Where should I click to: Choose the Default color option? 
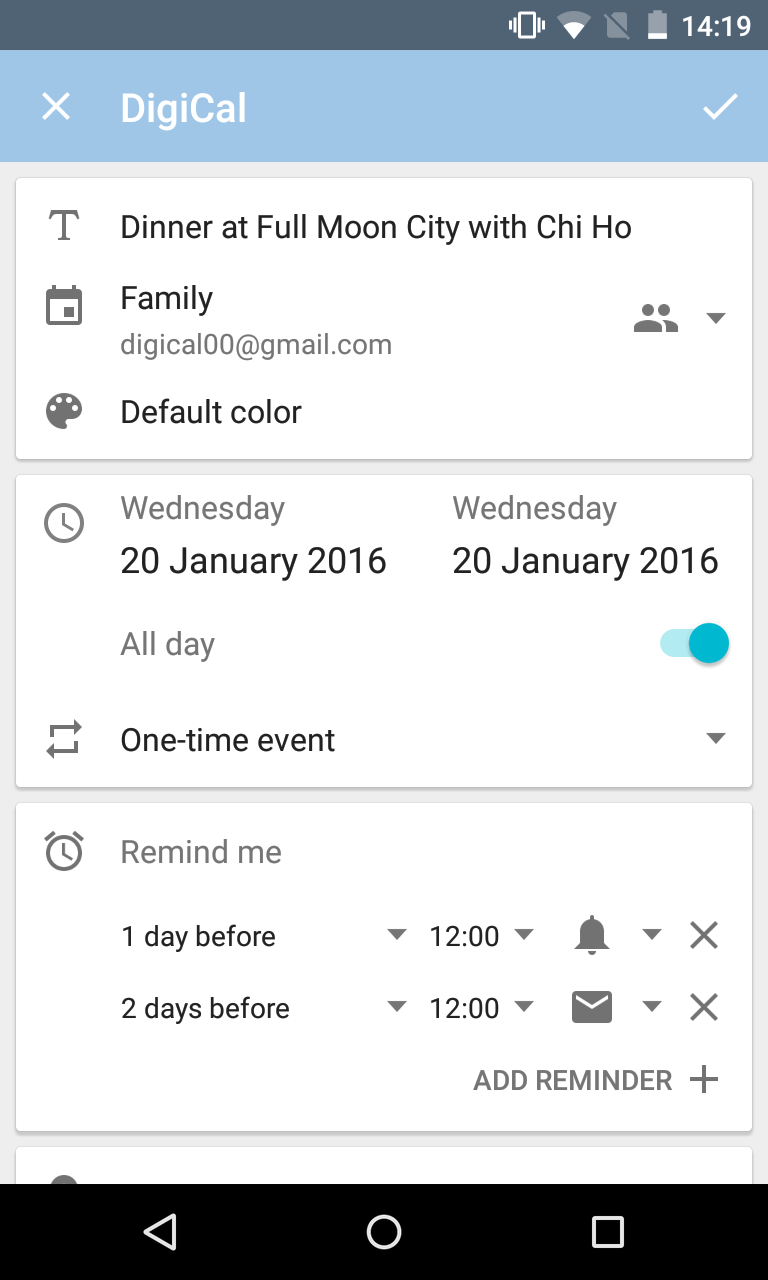211,412
